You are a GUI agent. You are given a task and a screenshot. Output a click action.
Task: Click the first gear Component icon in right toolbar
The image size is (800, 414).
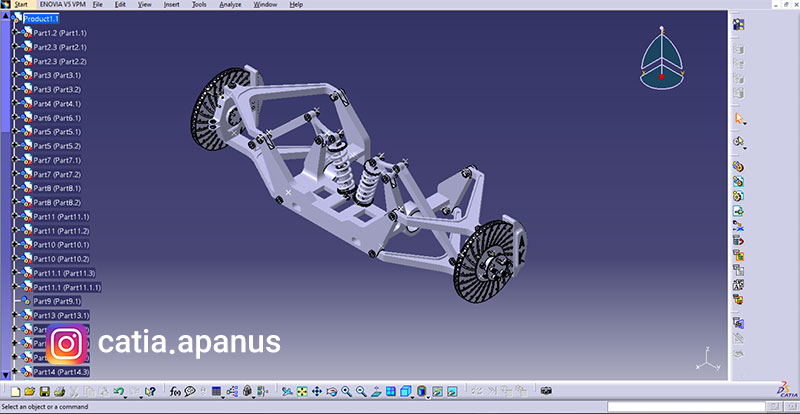point(738,167)
